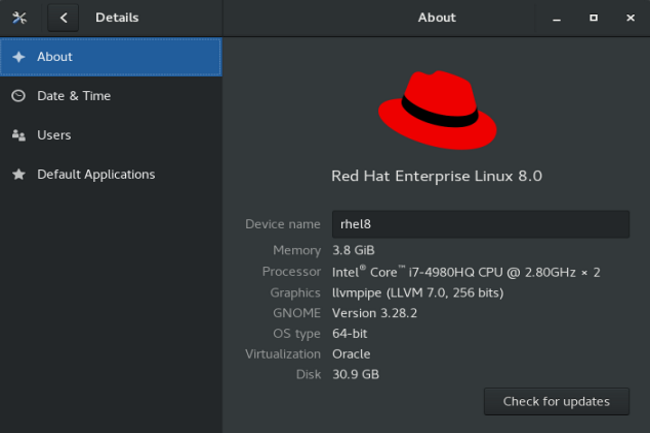The height and width of the screenshot is (433, 650).
Task: Focus the Device name field containing rhel8
Action: tap(480, 224)
